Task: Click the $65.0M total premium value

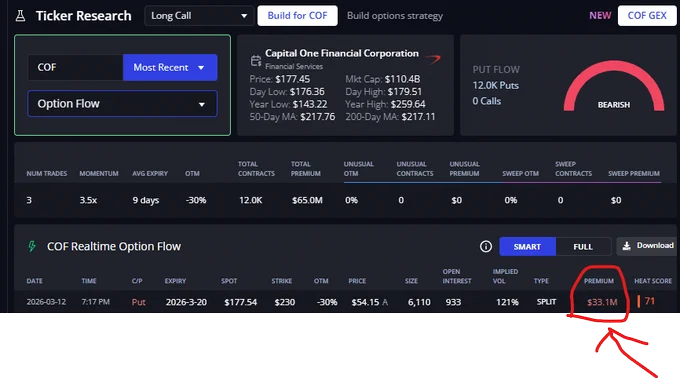Action: click(x=307, y=200)
